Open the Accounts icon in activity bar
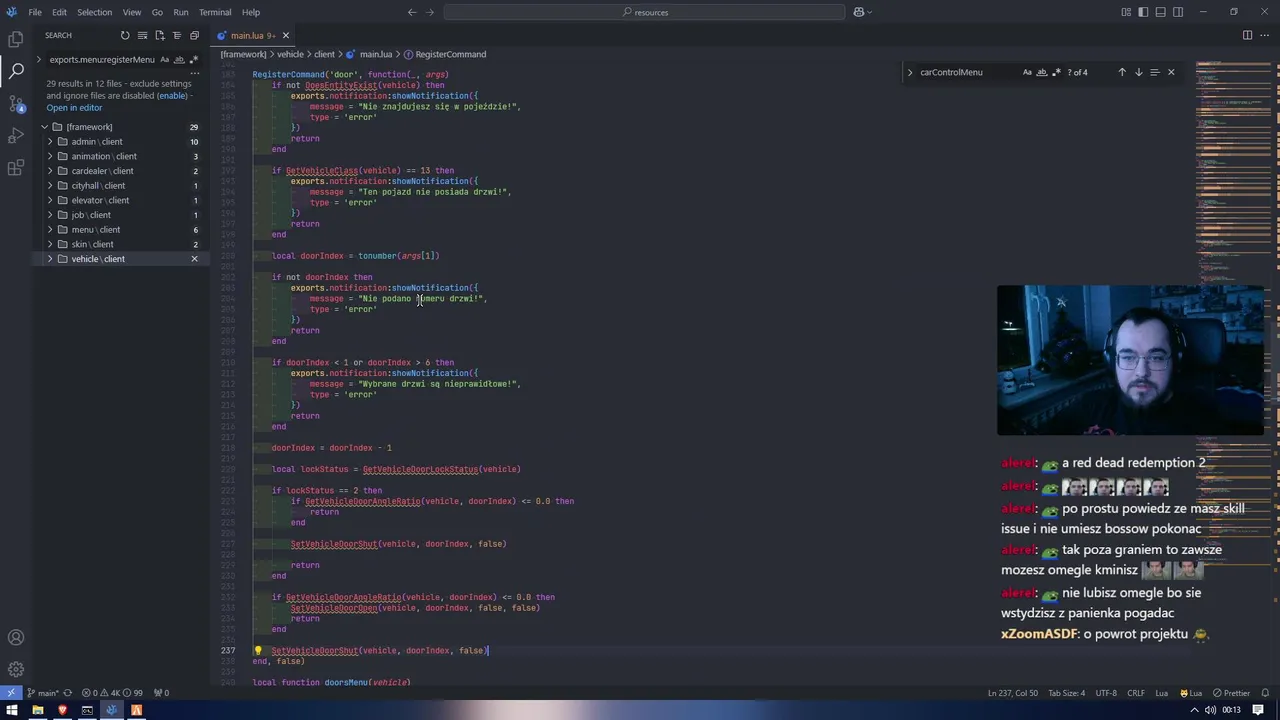Viewport: 1280px width, 720px height. click(15, 637)
